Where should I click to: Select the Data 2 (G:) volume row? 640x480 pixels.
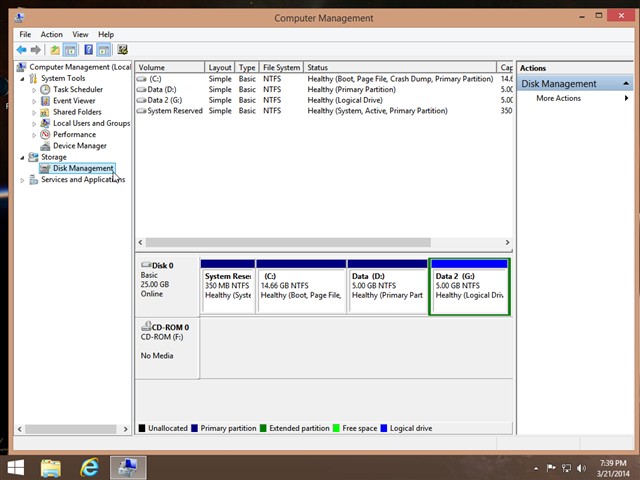point(324,100)
